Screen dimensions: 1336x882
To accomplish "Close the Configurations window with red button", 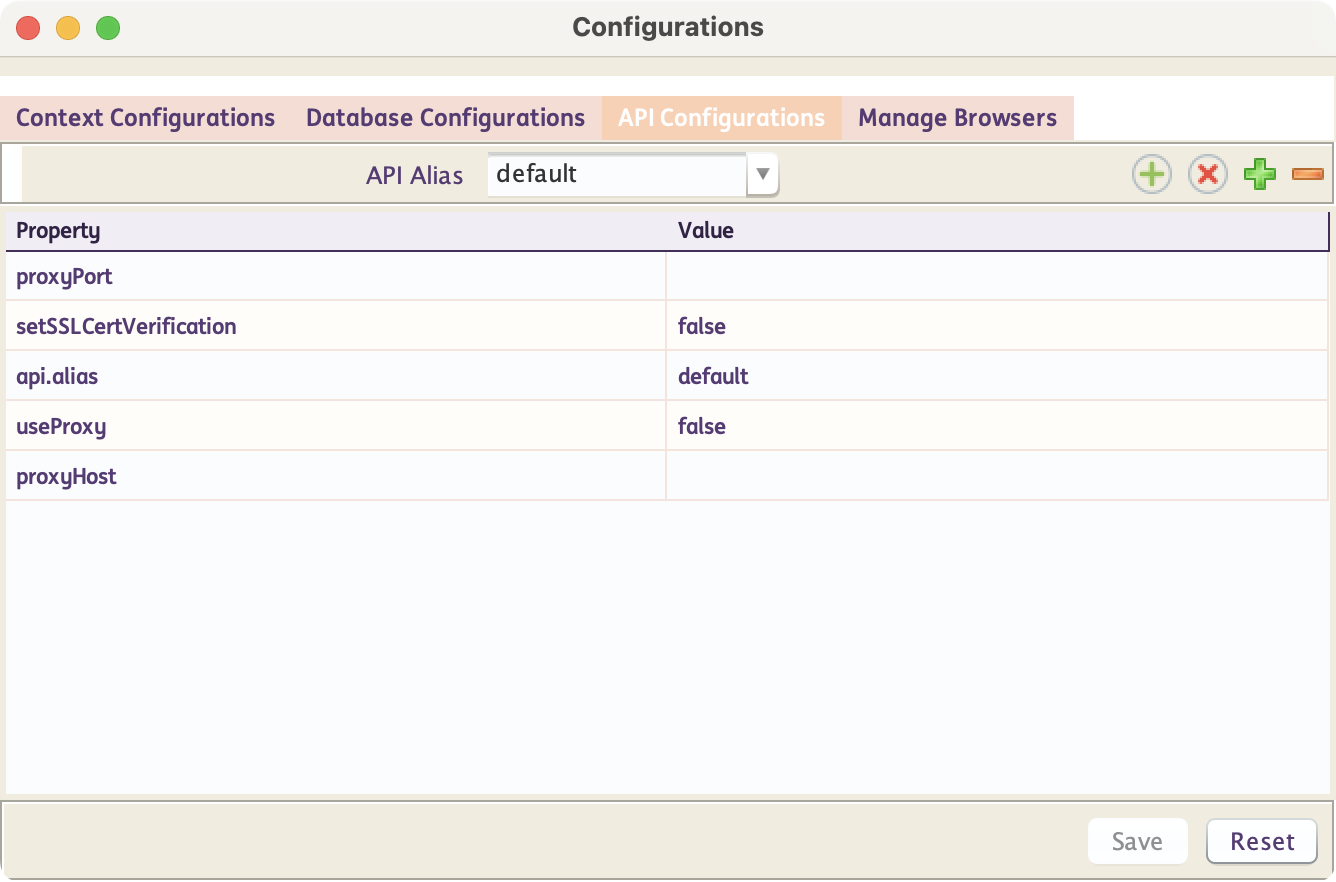I will [28, 28].
